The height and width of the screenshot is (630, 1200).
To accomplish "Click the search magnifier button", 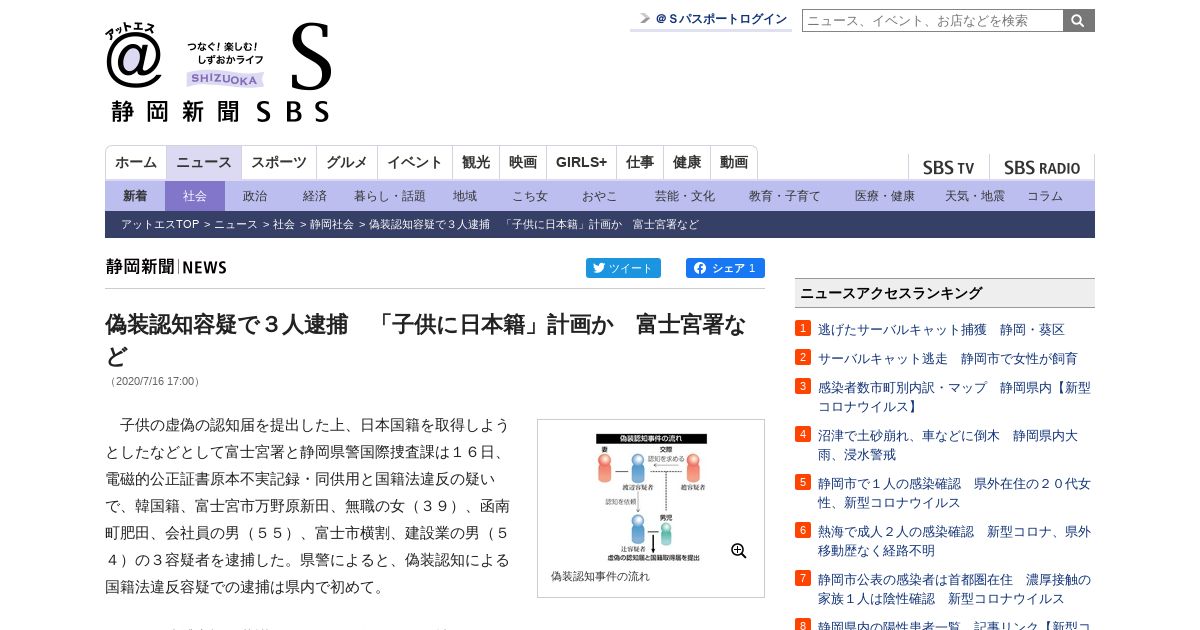I will pyautogui.click(x=1078, y=20).
